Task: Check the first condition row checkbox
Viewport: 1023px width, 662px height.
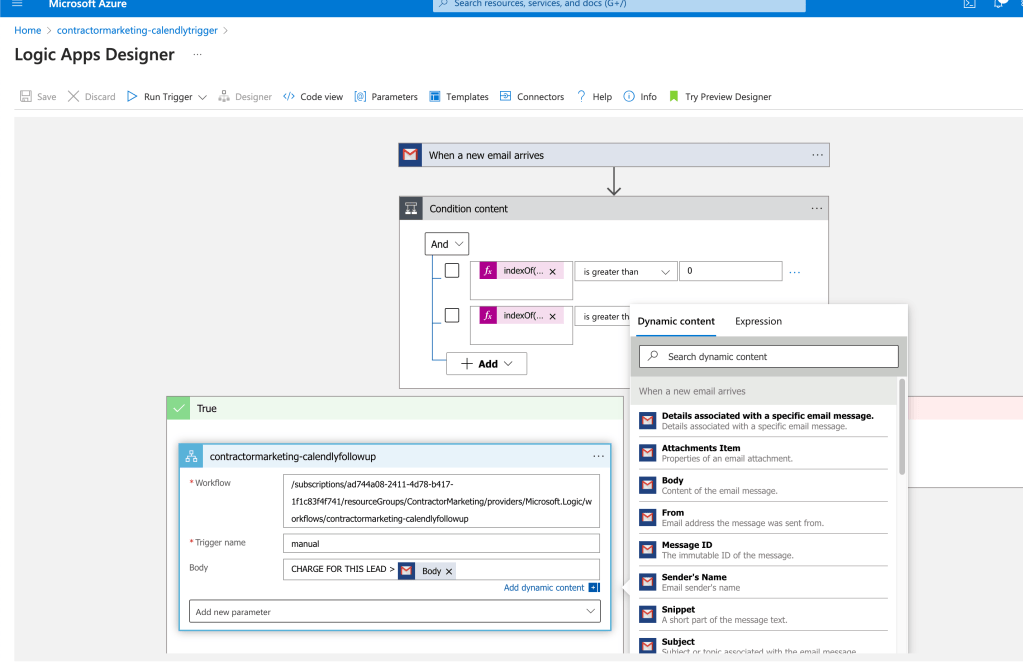Action: tap(451, 270)
